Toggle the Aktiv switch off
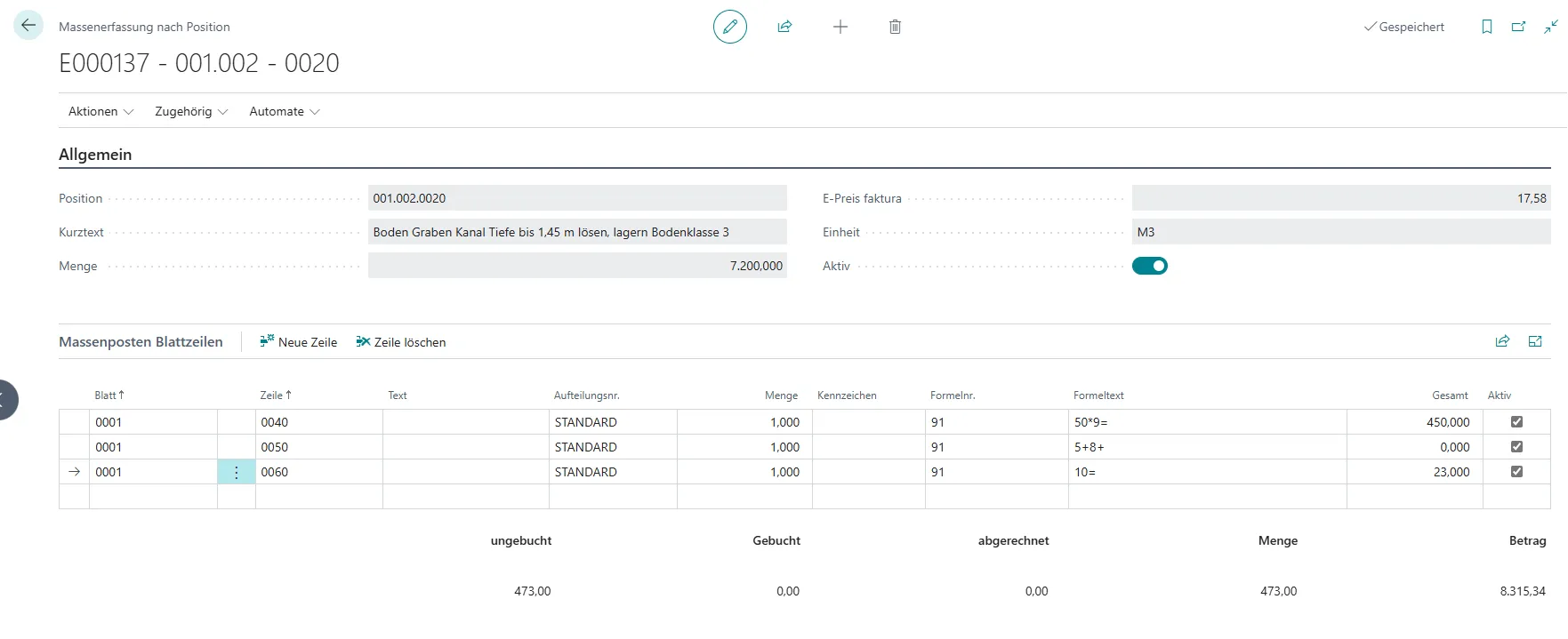The width and height of the screenshot is (1568, 639). coord(1149,266)
